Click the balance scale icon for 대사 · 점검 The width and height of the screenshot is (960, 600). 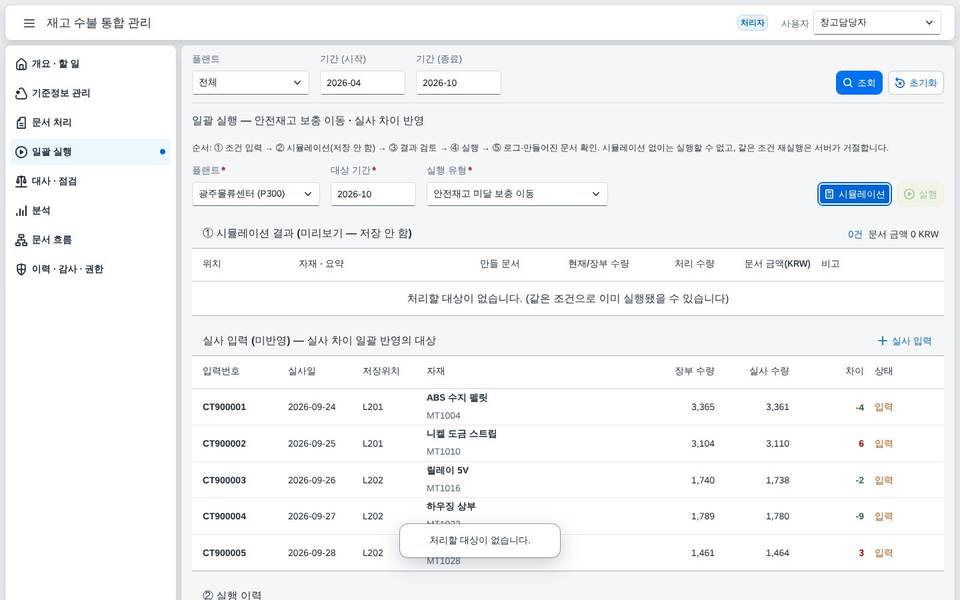click(21, 181)
